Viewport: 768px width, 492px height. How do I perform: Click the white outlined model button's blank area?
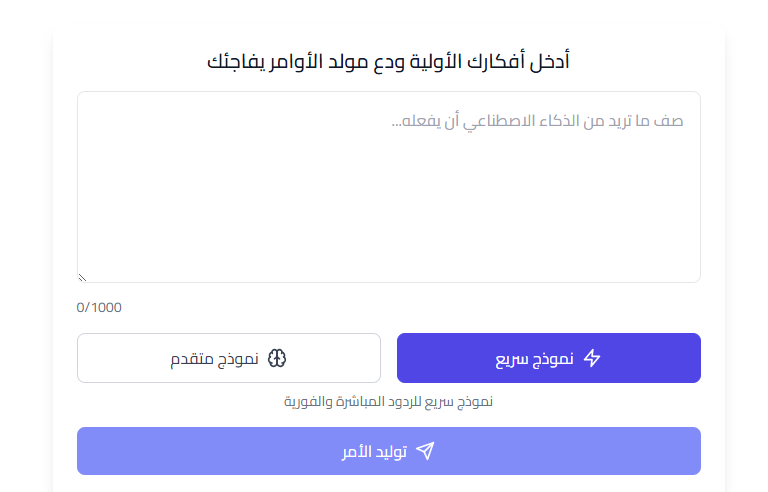(x=130, y=358)
